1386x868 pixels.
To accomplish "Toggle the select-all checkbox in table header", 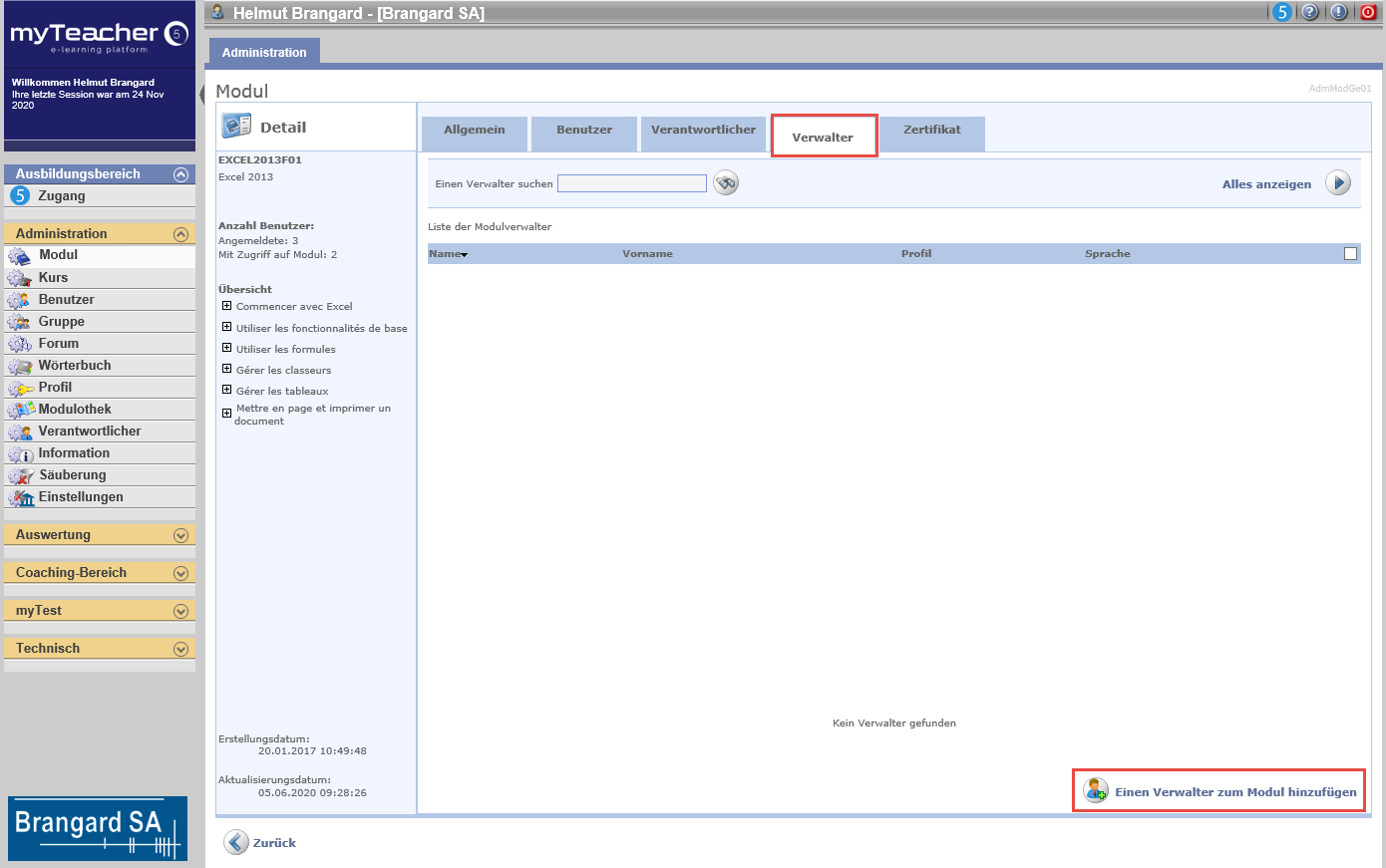I will pyautogui.click(x=1350, y=254).
